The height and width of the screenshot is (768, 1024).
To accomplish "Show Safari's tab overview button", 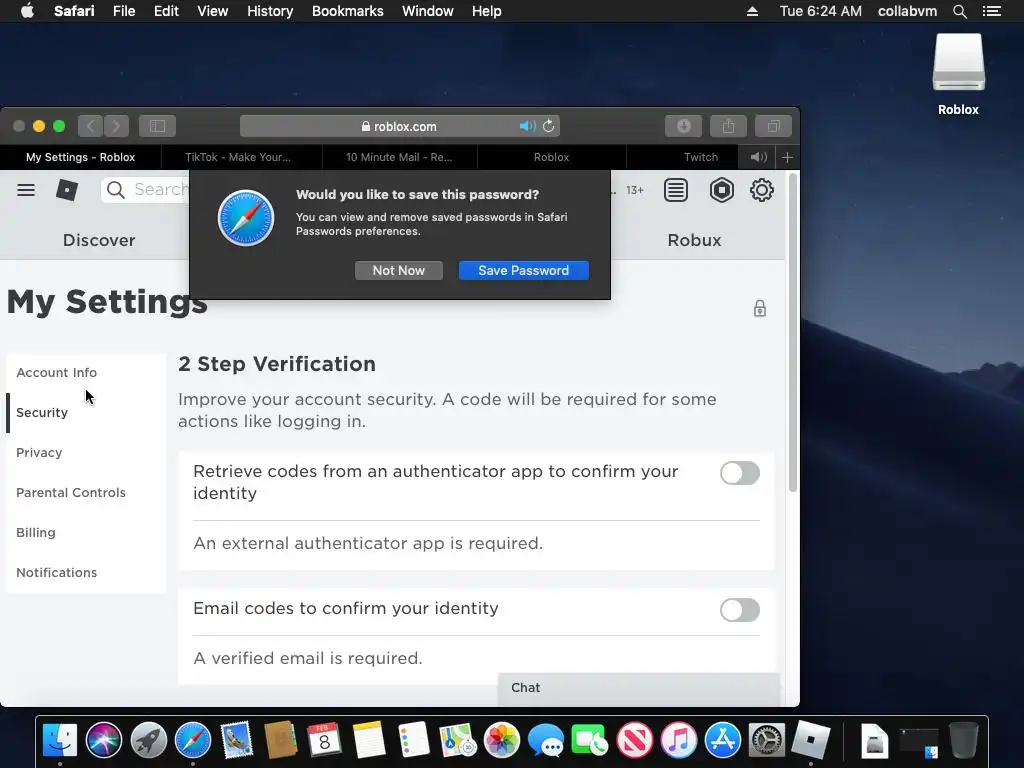I will tap(773, 126).
